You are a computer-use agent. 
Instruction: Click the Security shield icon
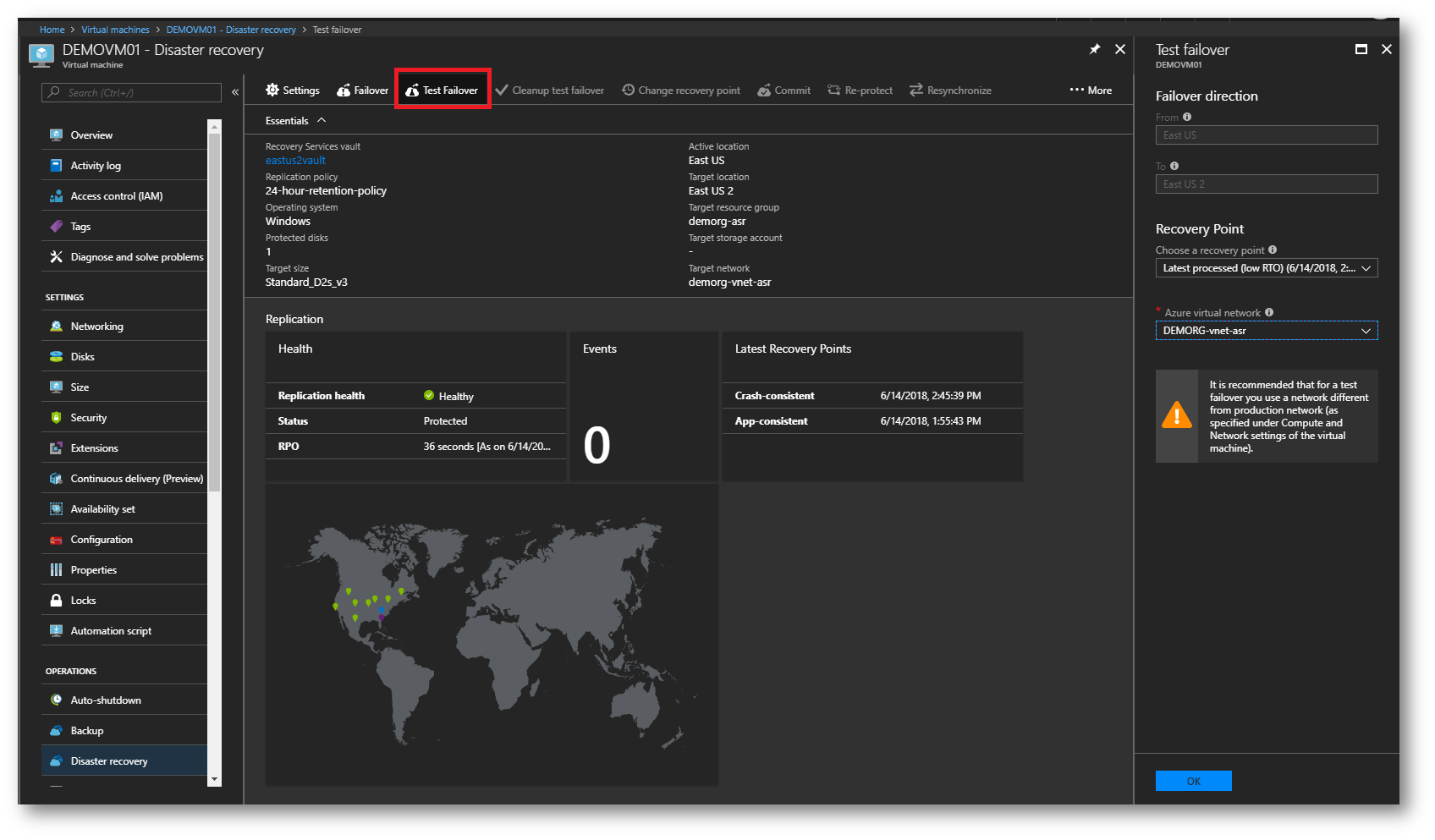pos(56,417)
